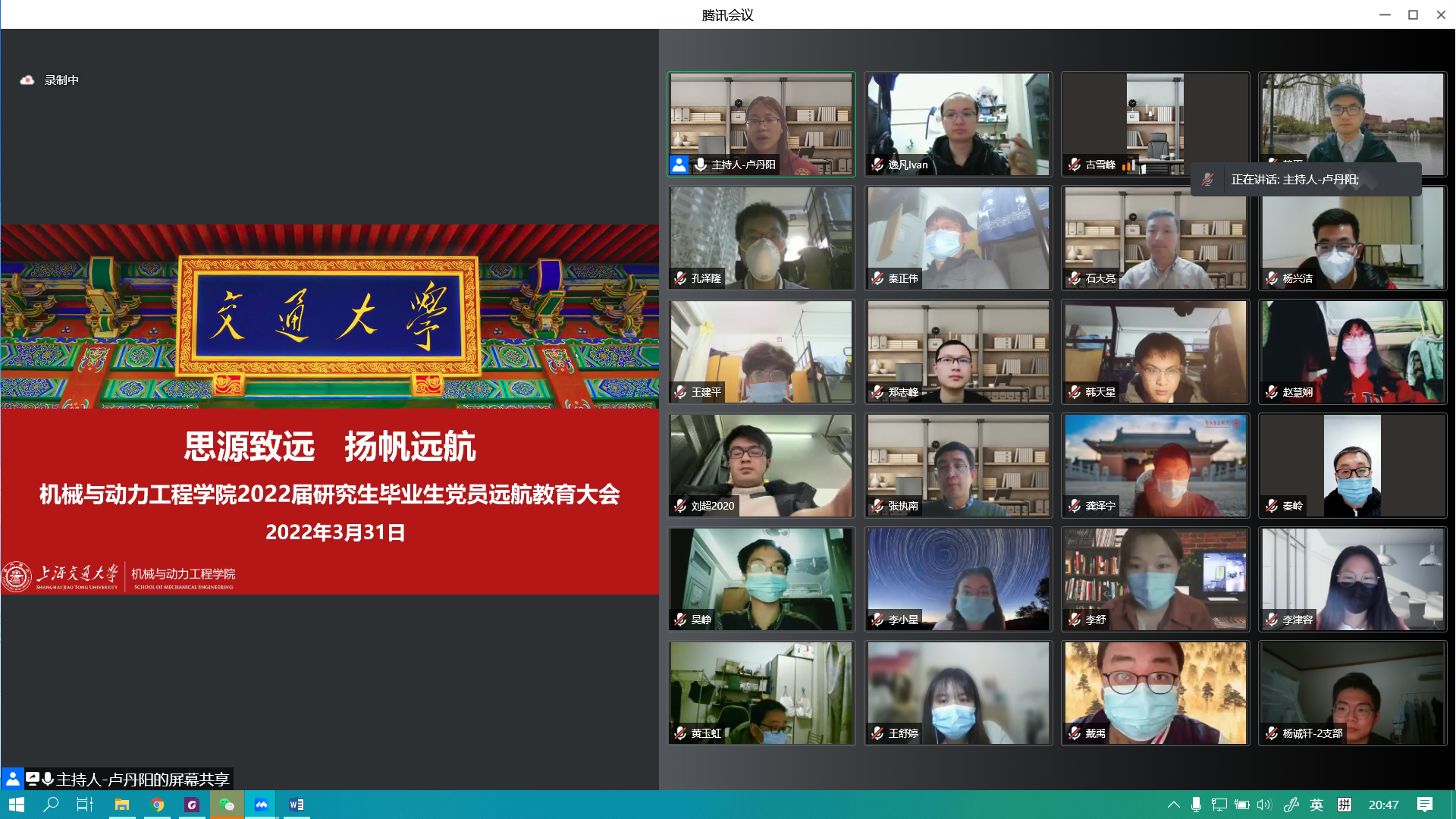Open Tencent Meeting taskbar icon

pos(262,805)
